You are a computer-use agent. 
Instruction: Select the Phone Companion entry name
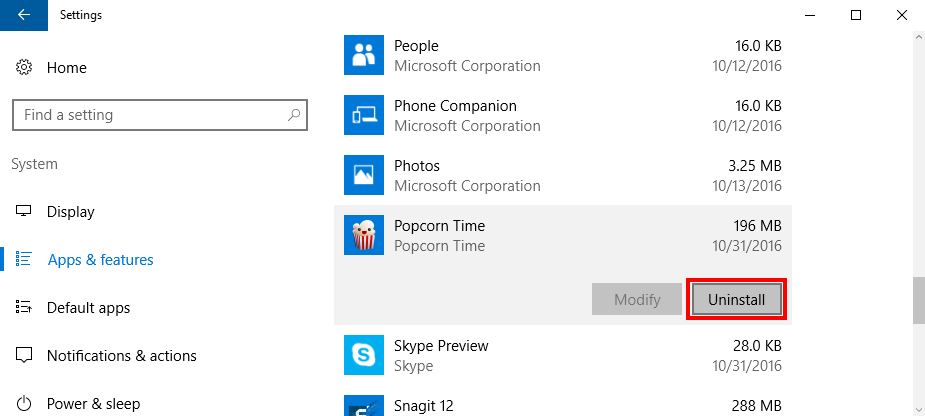455,106
